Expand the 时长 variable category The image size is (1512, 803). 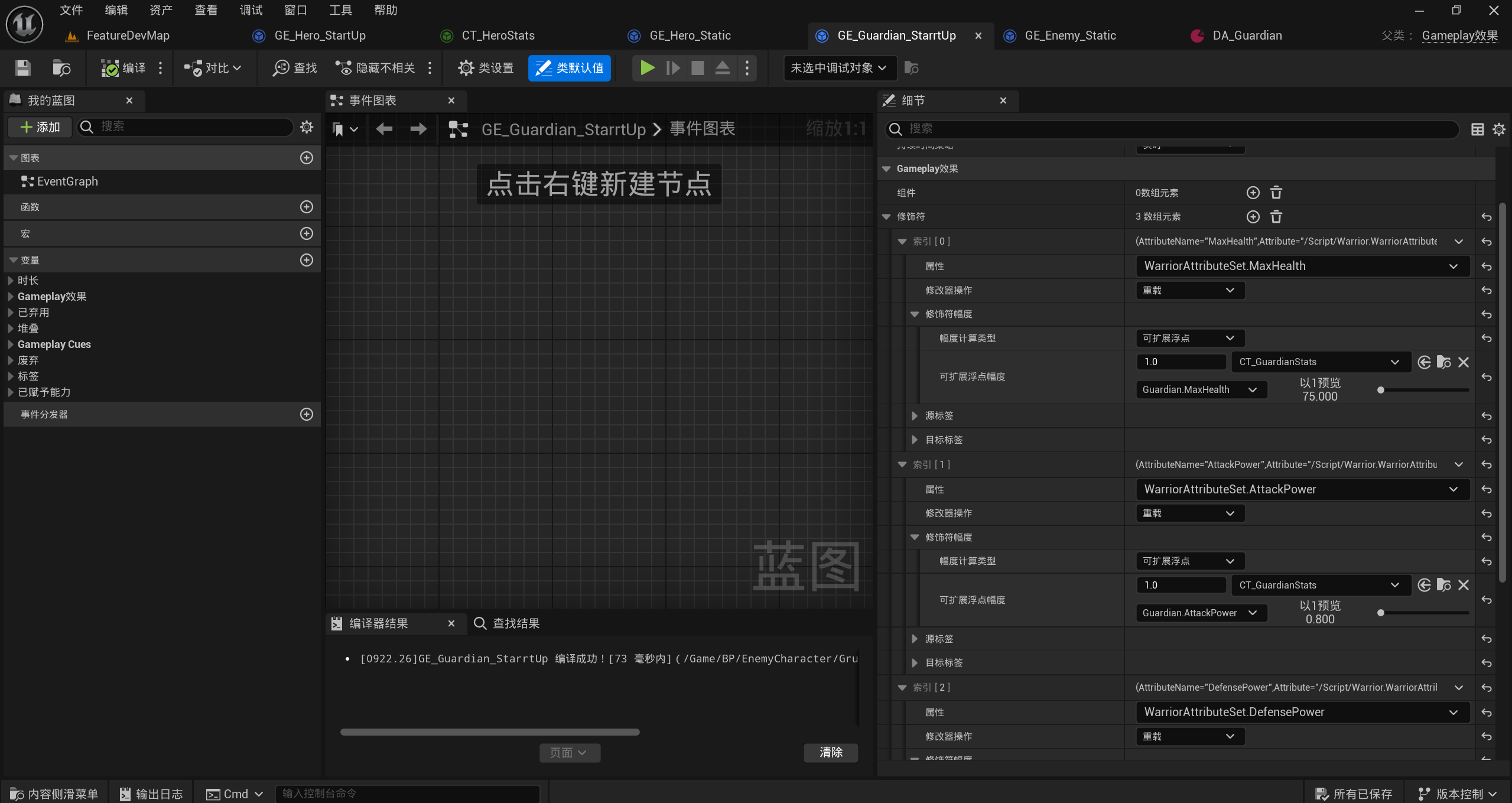coord(11,281)
